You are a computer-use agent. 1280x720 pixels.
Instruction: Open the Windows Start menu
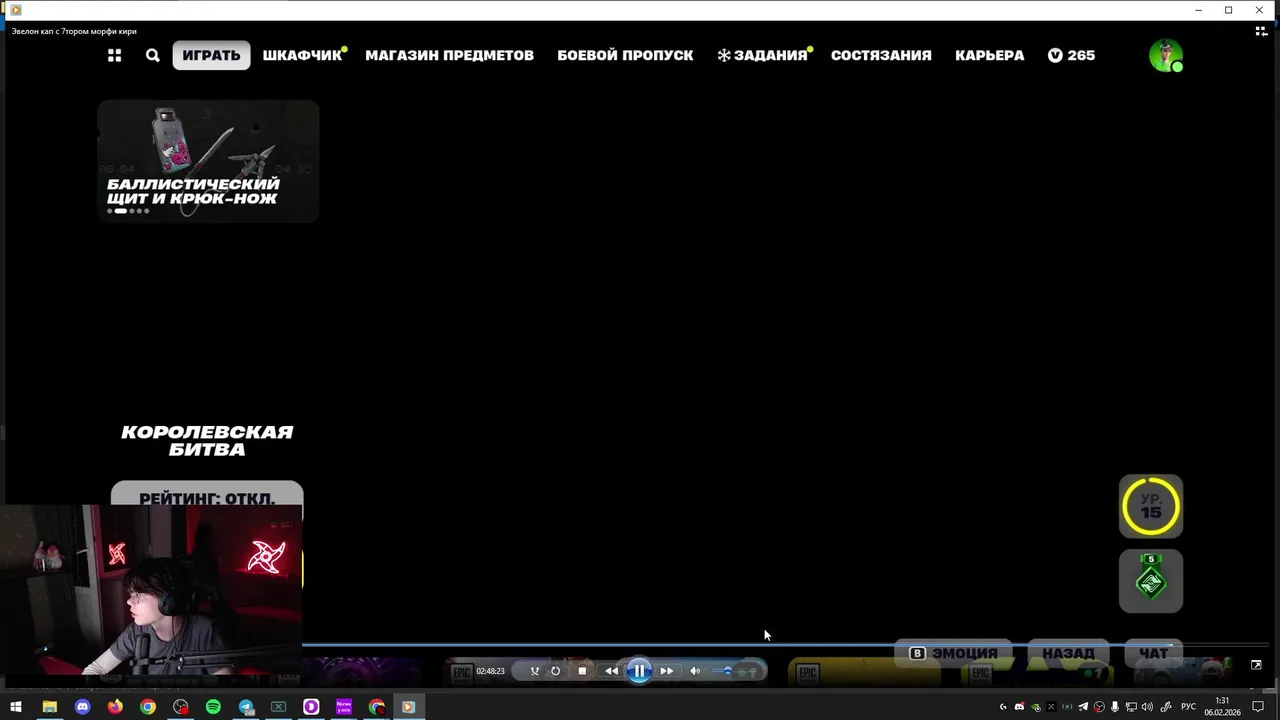click(16, 707)
